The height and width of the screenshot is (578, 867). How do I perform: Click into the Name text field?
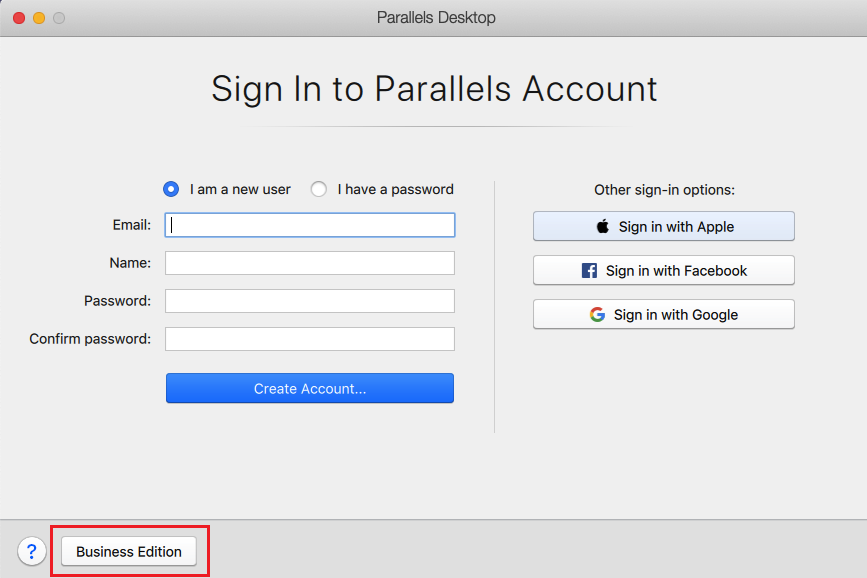click(310, 263)
